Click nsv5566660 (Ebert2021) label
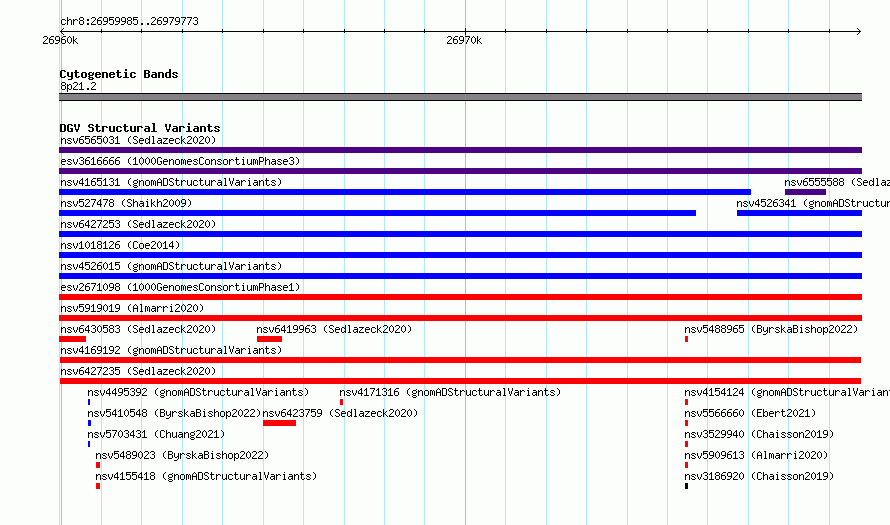890x525 pixels. (x=750, y=413)
